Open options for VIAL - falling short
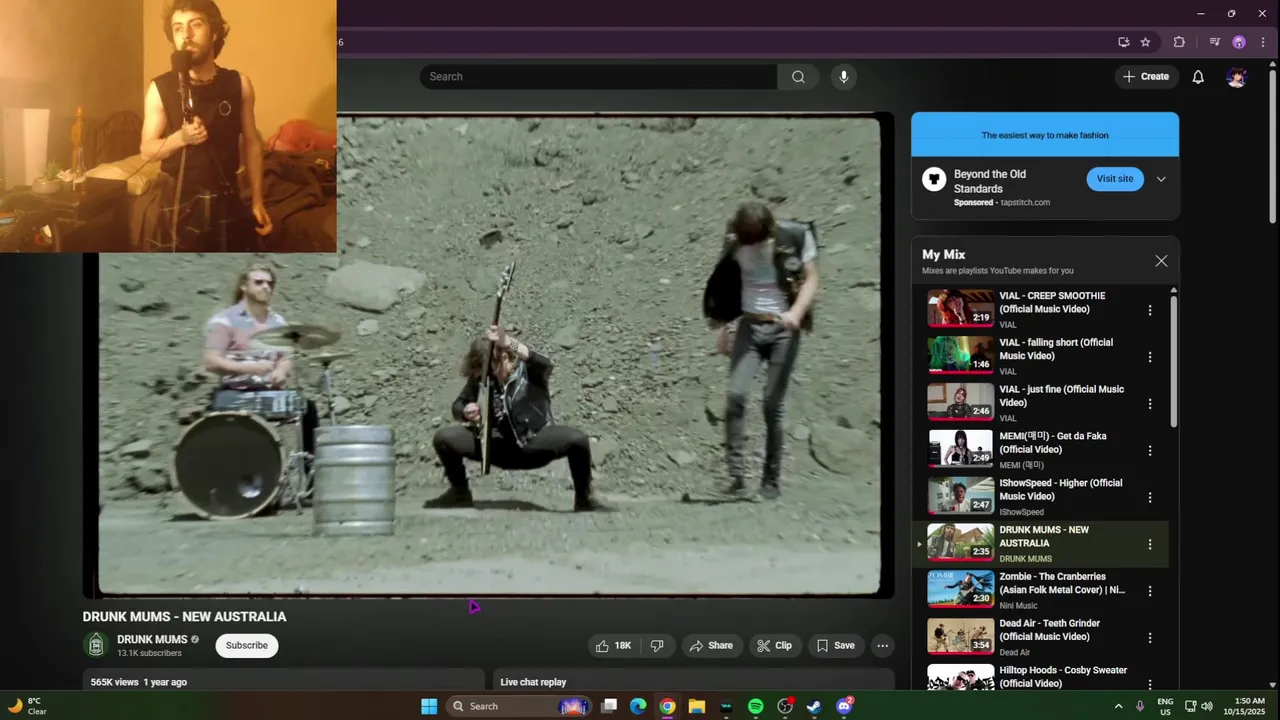 [1150, 357]
